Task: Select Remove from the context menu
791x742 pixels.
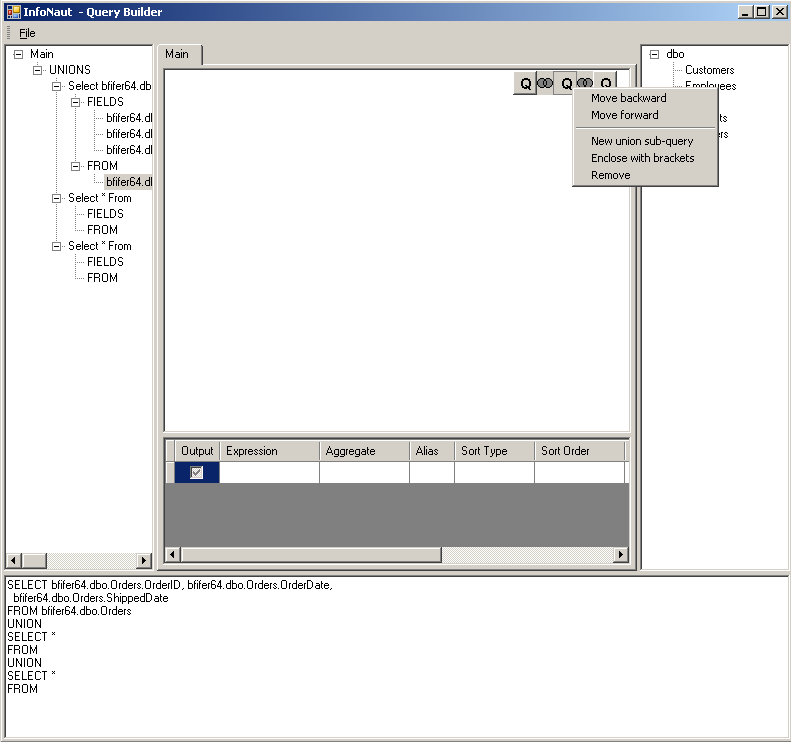Action: 610,175
